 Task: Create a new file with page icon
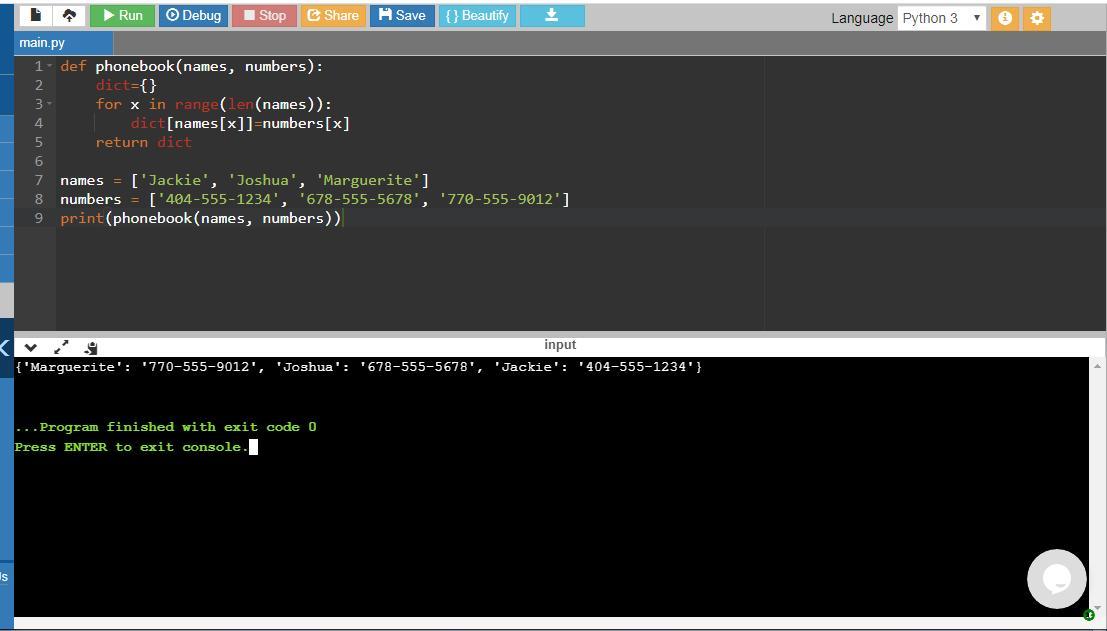pyautogui.click(x=35, y=16)
